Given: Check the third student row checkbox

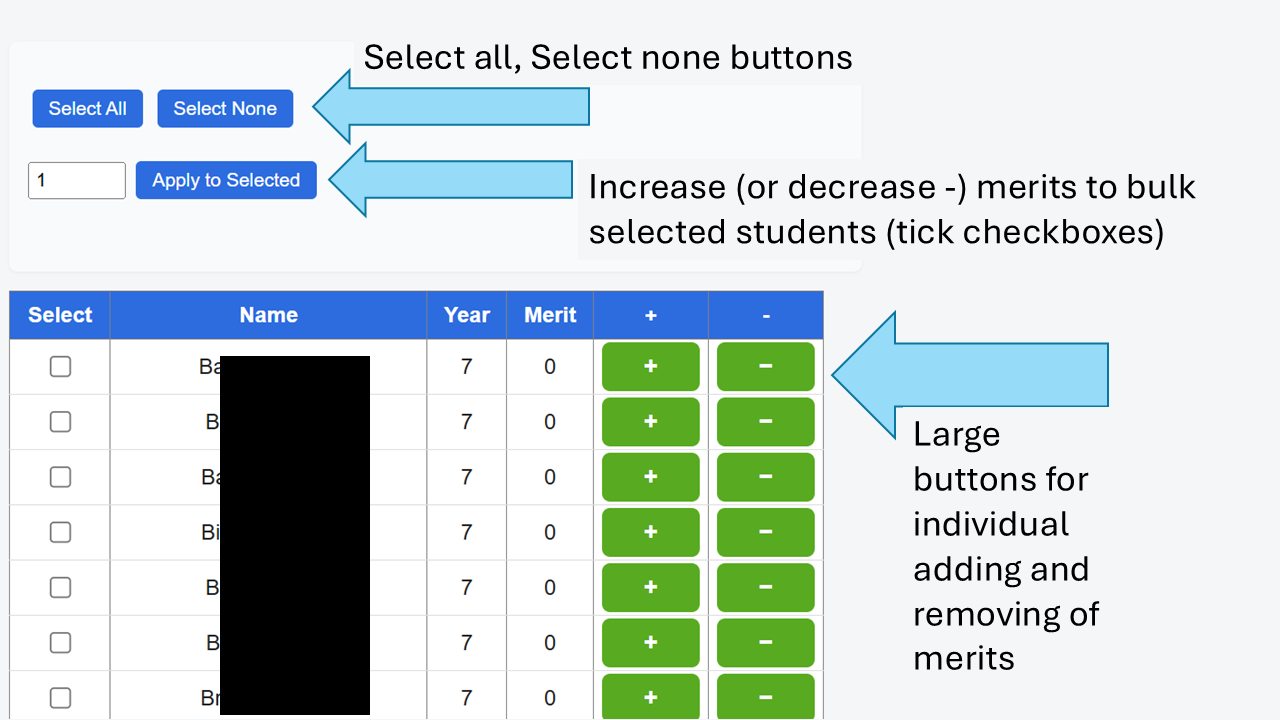Looking at the screenshot, I should pyautogui.click(x=60, y=477).
